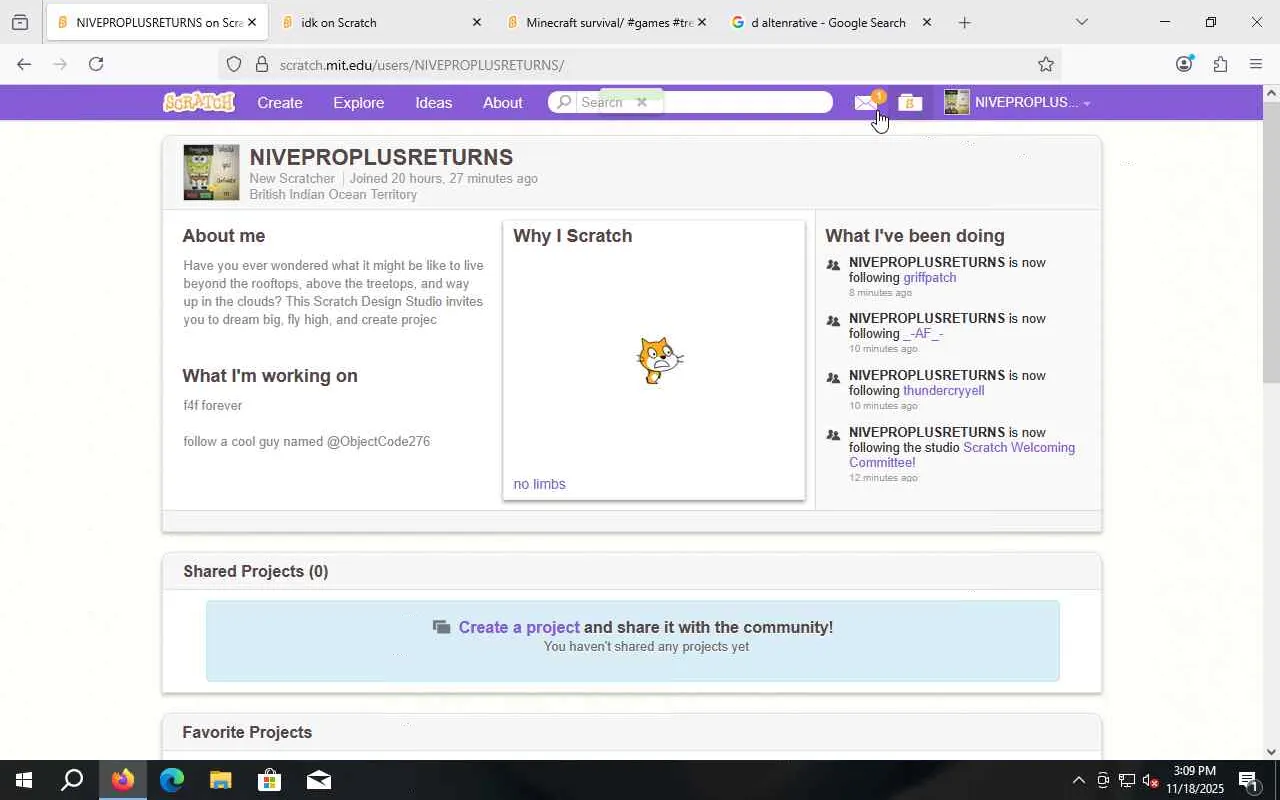Click the Scratch logo
Image resolution: width=1280 pixels, height=800 pixels.
(199, 102)
